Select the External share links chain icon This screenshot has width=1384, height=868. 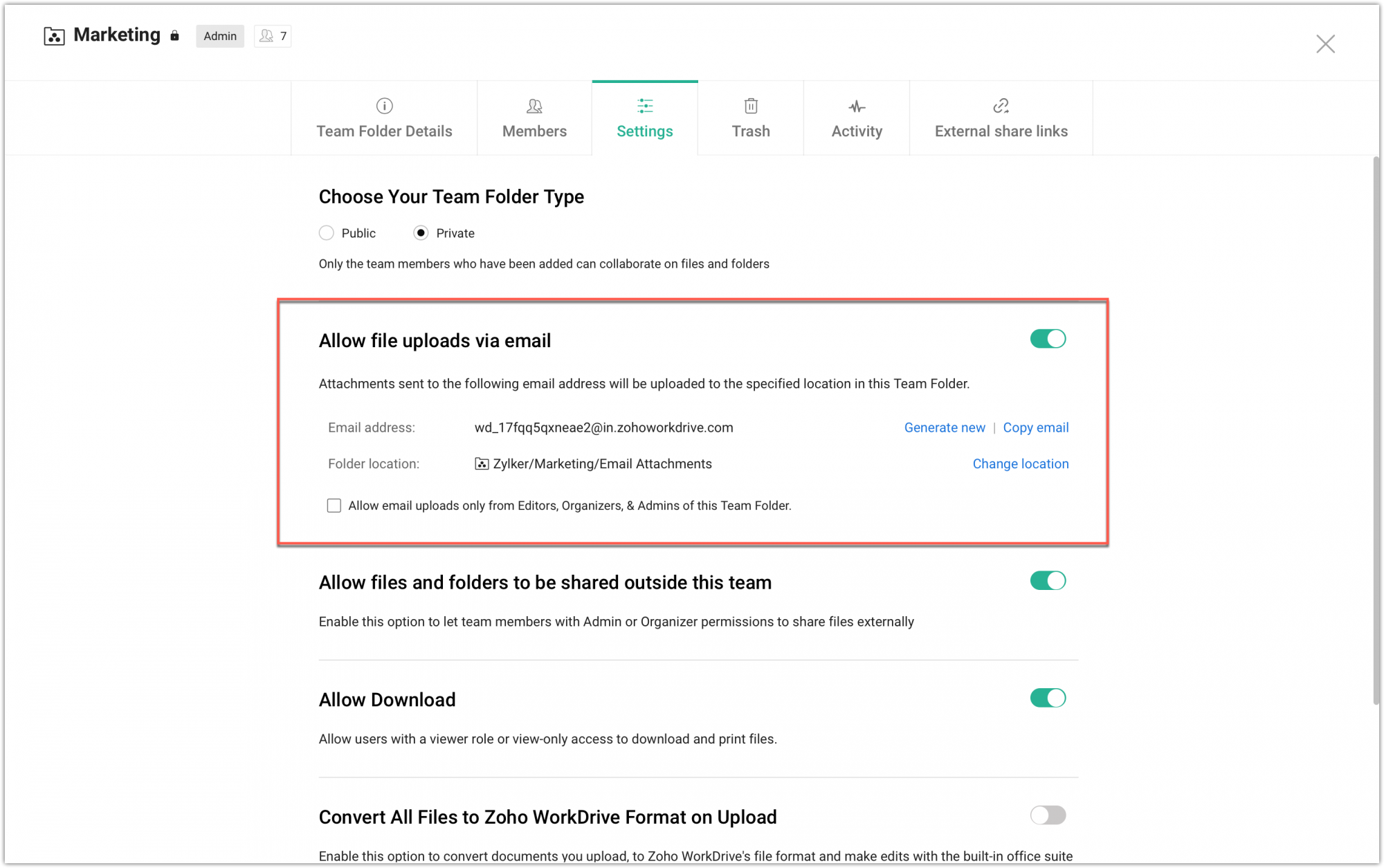tap(1000, 106)
